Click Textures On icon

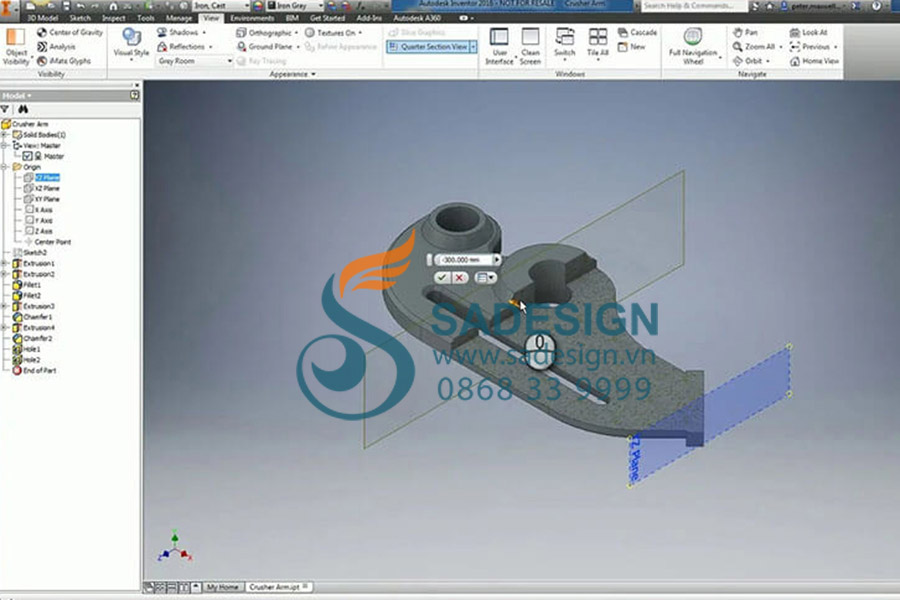(x=310, y=33)
